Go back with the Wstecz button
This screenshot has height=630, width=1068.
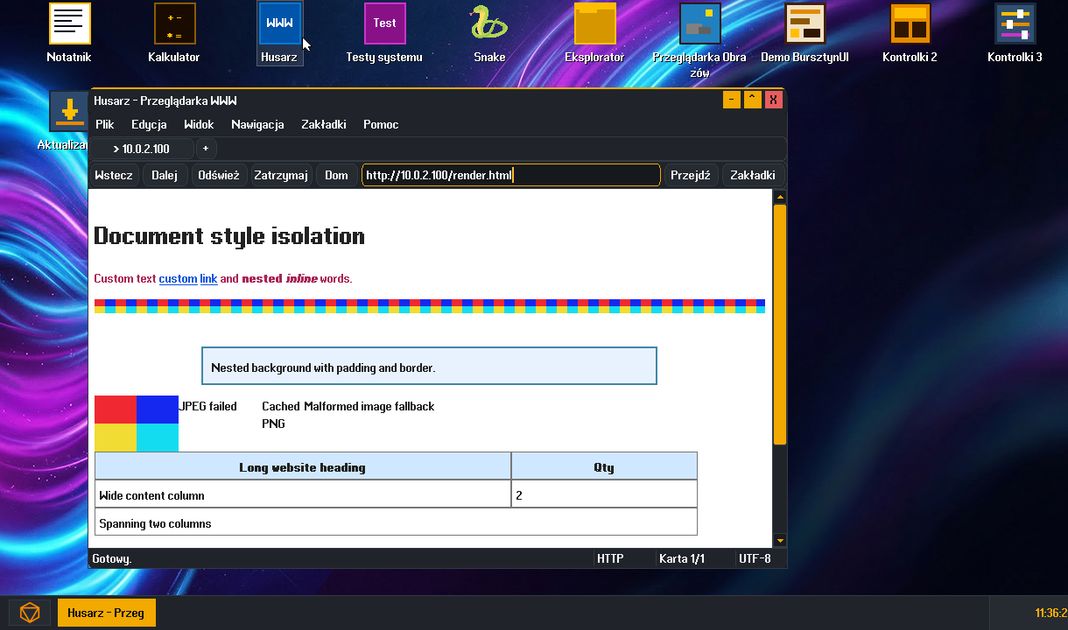(114, 175)
